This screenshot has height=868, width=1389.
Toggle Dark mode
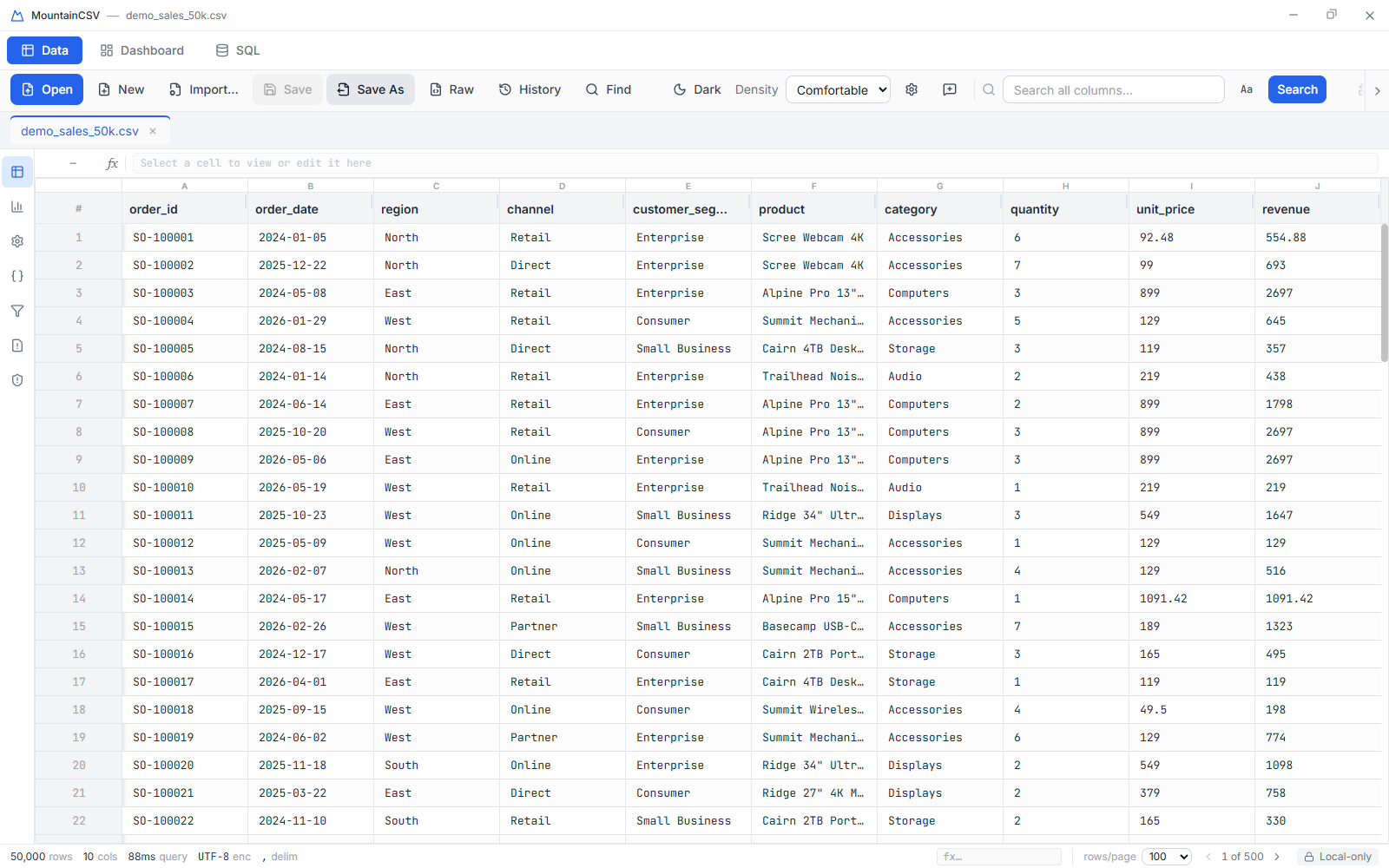pos(697,89)
